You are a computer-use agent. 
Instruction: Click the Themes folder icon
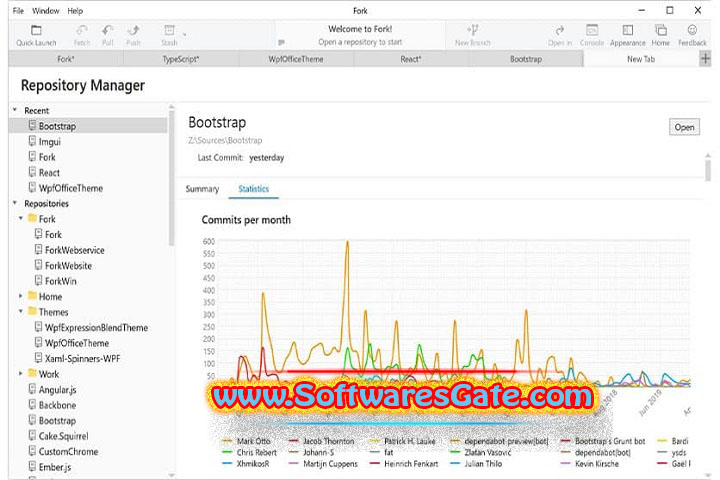coord(32,311)
